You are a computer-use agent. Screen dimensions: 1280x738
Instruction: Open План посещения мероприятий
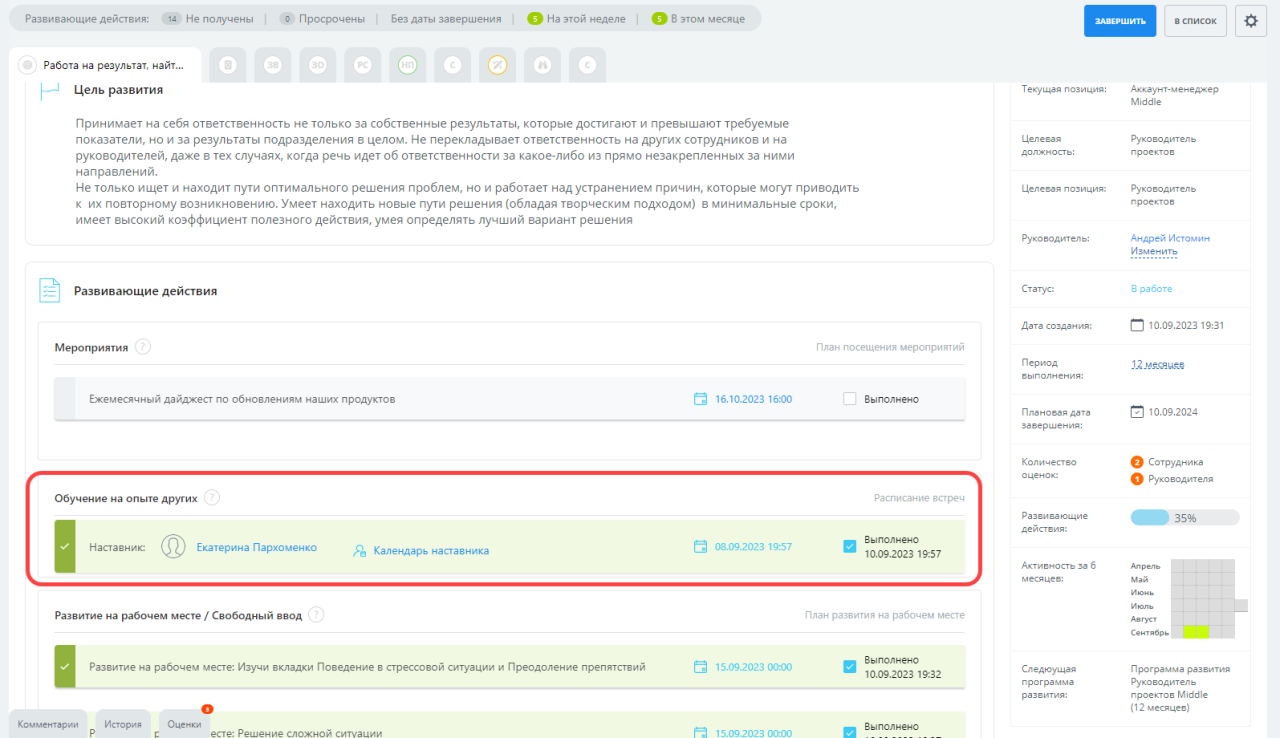[x=890, y=348]
